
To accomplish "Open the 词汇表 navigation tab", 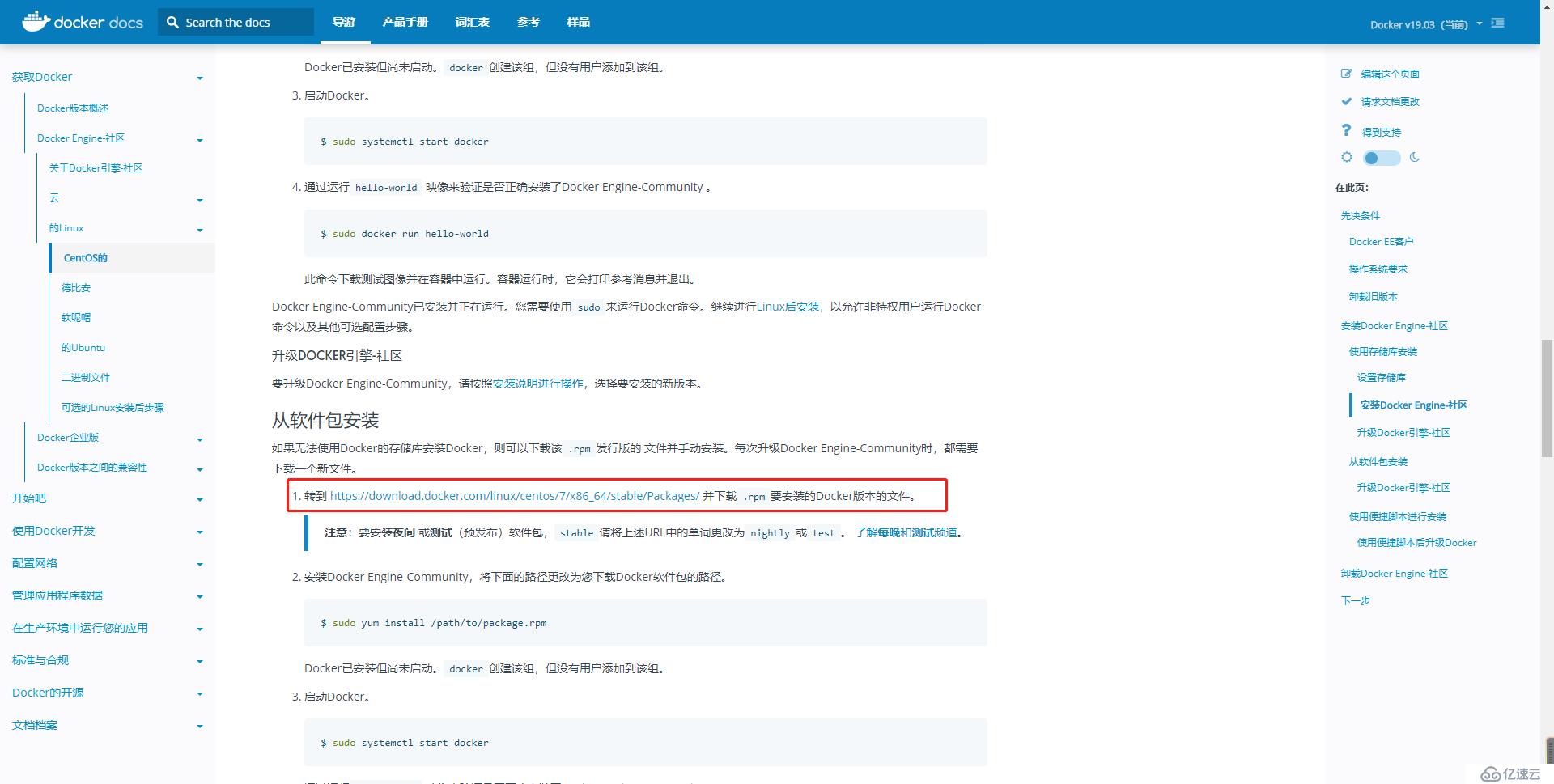I will 473,22.
